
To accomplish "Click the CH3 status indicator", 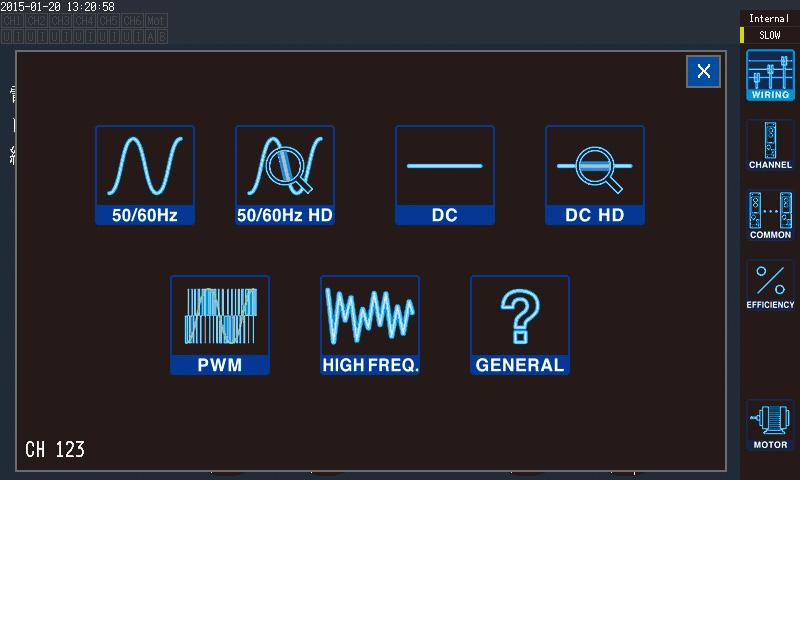I will (60, 21).
